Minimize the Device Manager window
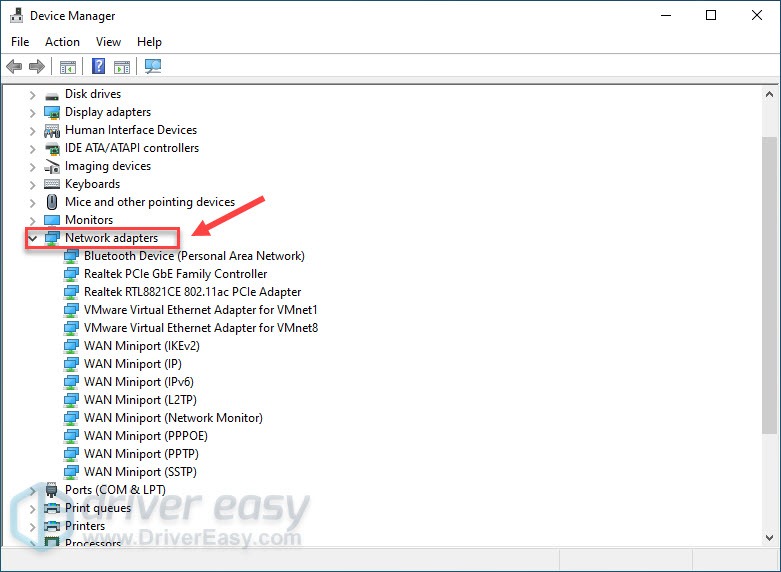The height and width of the screenshot is (572, 781). [666, 15]
